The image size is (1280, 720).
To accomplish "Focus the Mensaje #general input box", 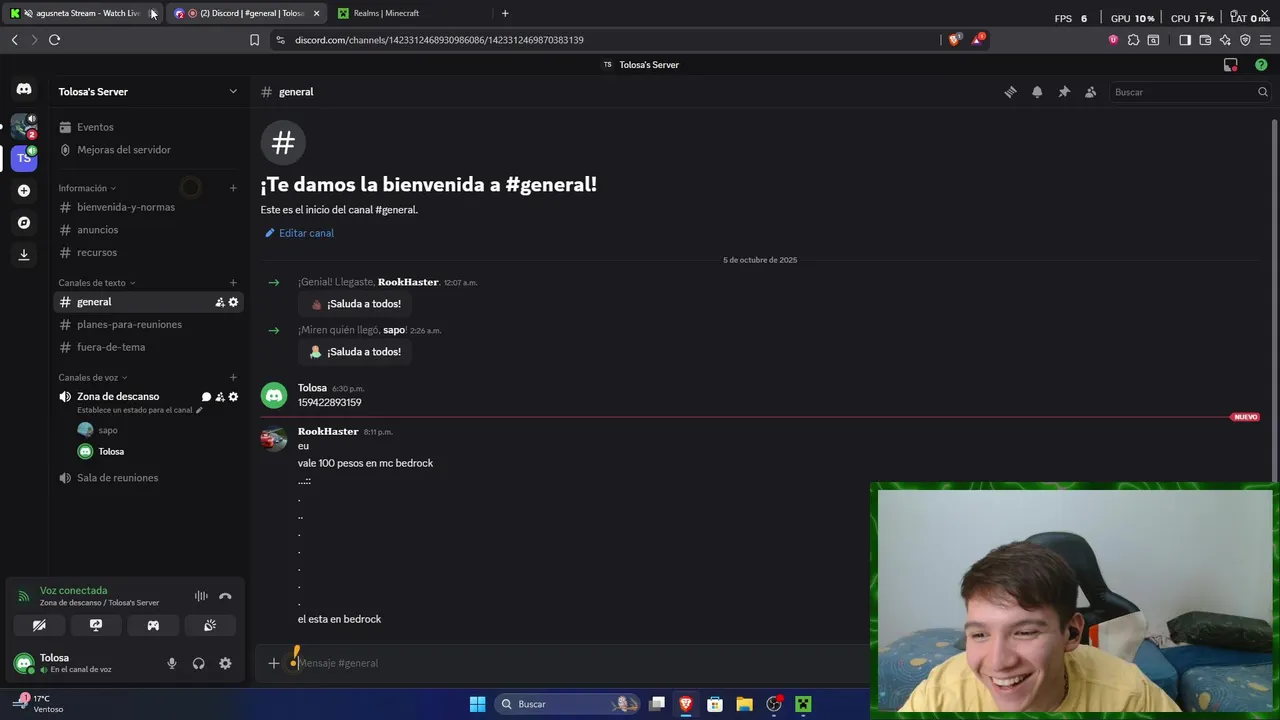I will 580,663.
